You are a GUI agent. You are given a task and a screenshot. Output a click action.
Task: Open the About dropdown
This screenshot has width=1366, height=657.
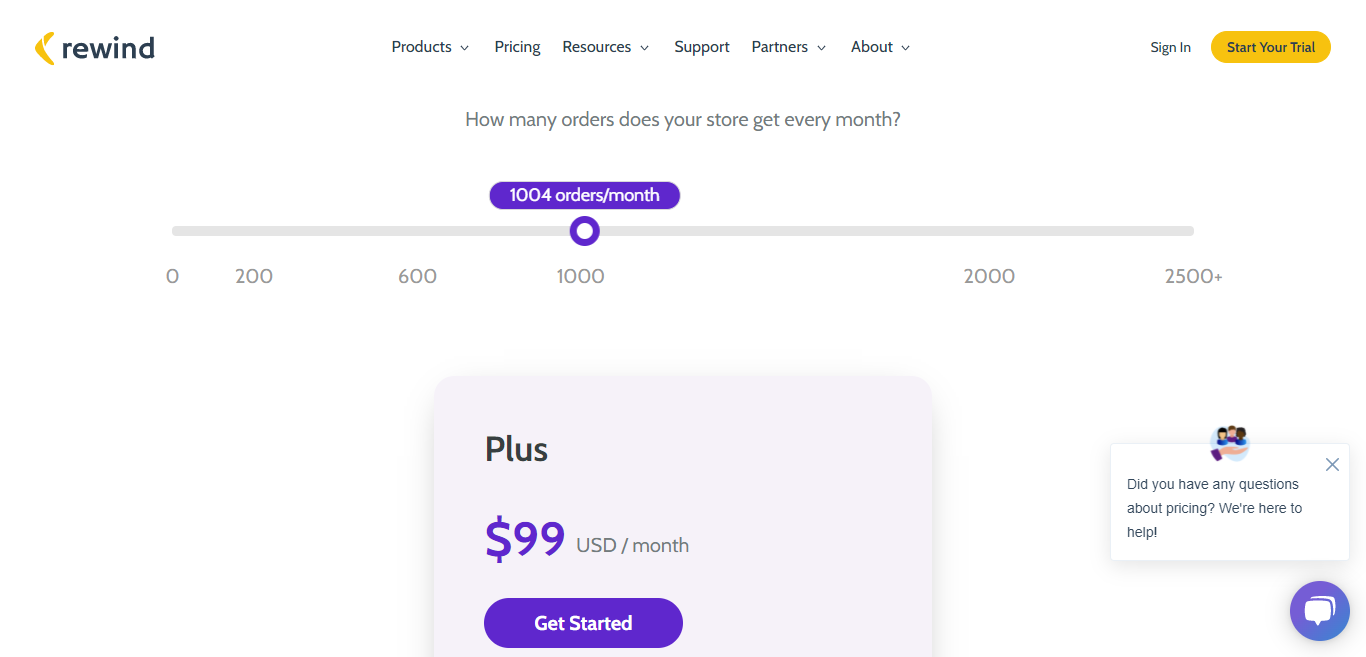coord(879,47)
